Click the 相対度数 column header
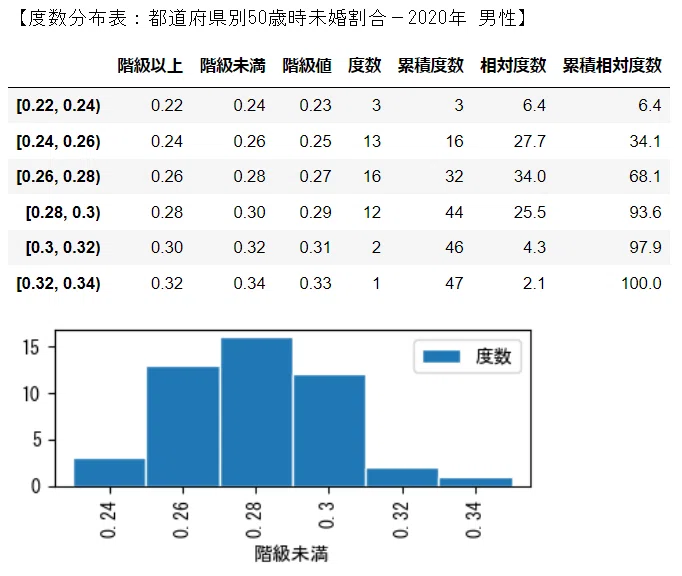 point(513,66)
